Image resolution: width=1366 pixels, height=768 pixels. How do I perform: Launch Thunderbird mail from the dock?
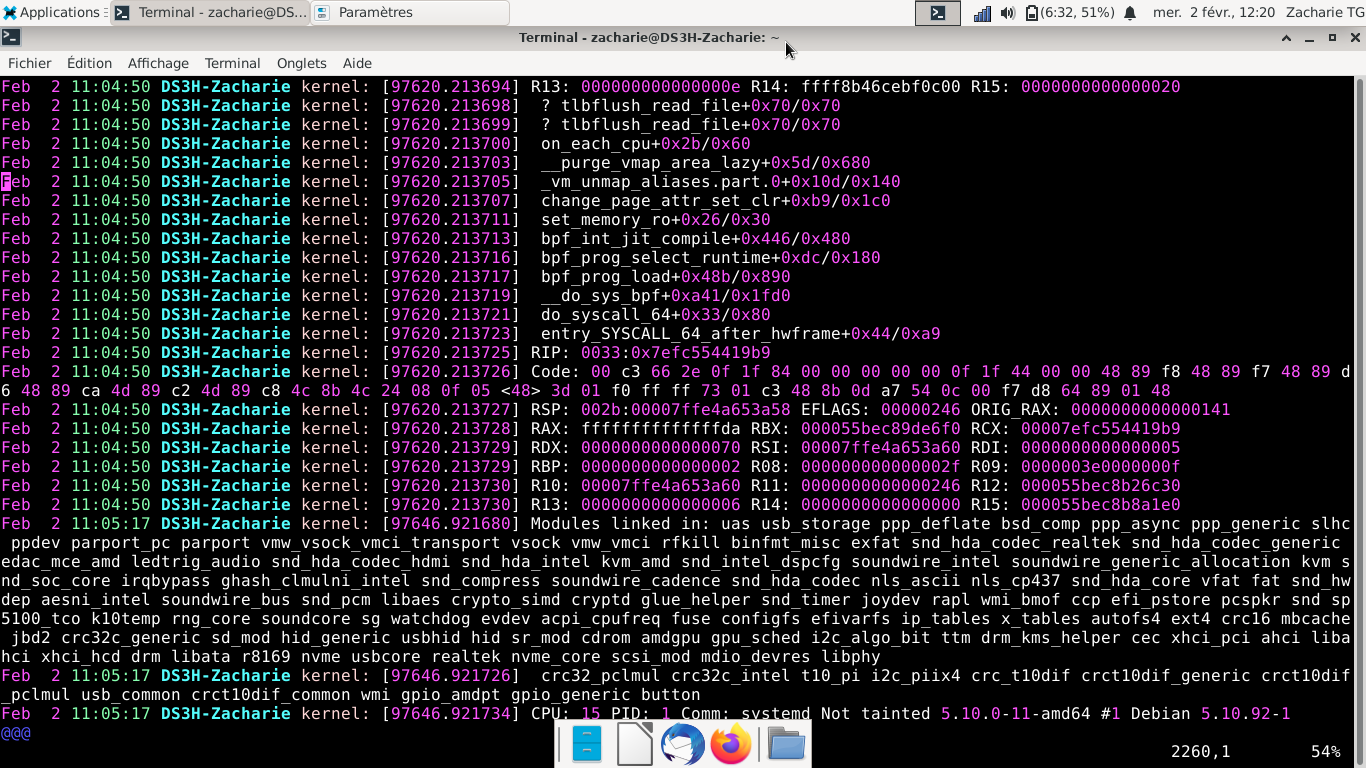(683, 745)
